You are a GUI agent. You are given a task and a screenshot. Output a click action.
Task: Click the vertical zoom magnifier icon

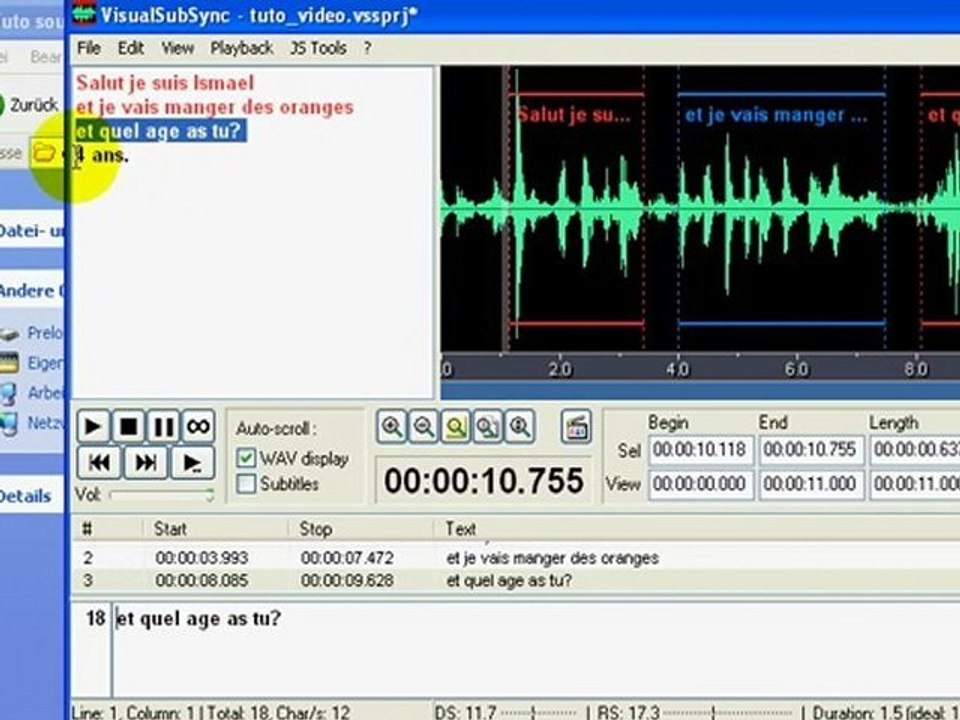pyautogui.click(x=520, y=427)
